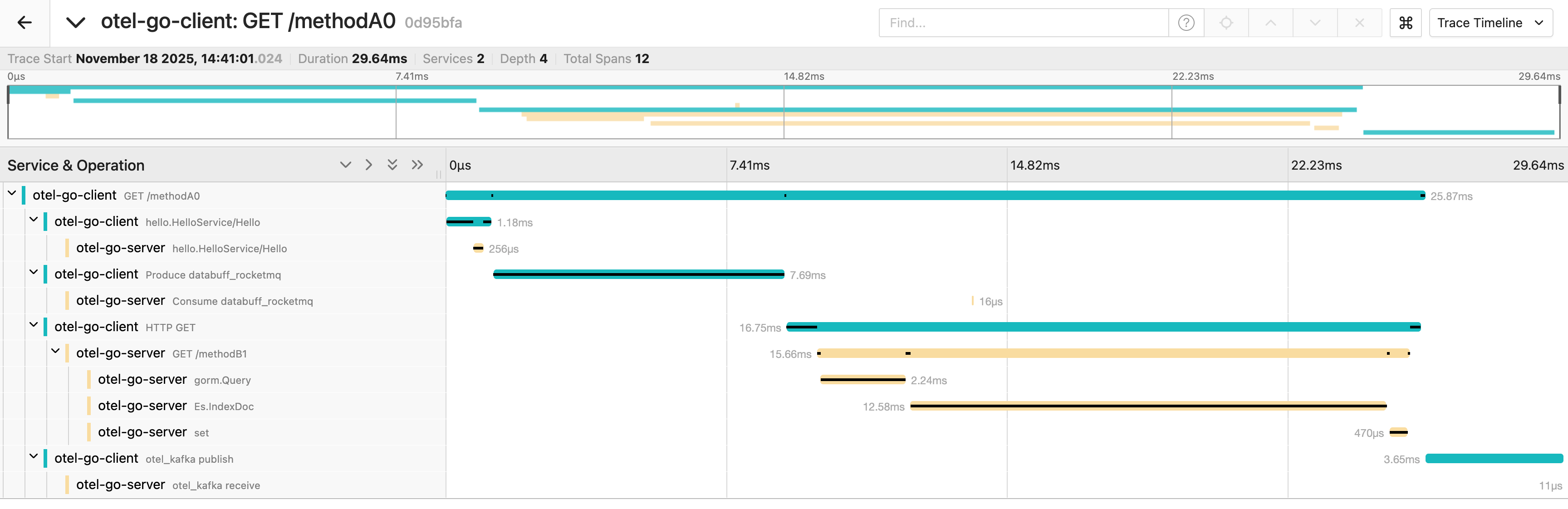Collapse the HTTP GET span row

point(34,325)
